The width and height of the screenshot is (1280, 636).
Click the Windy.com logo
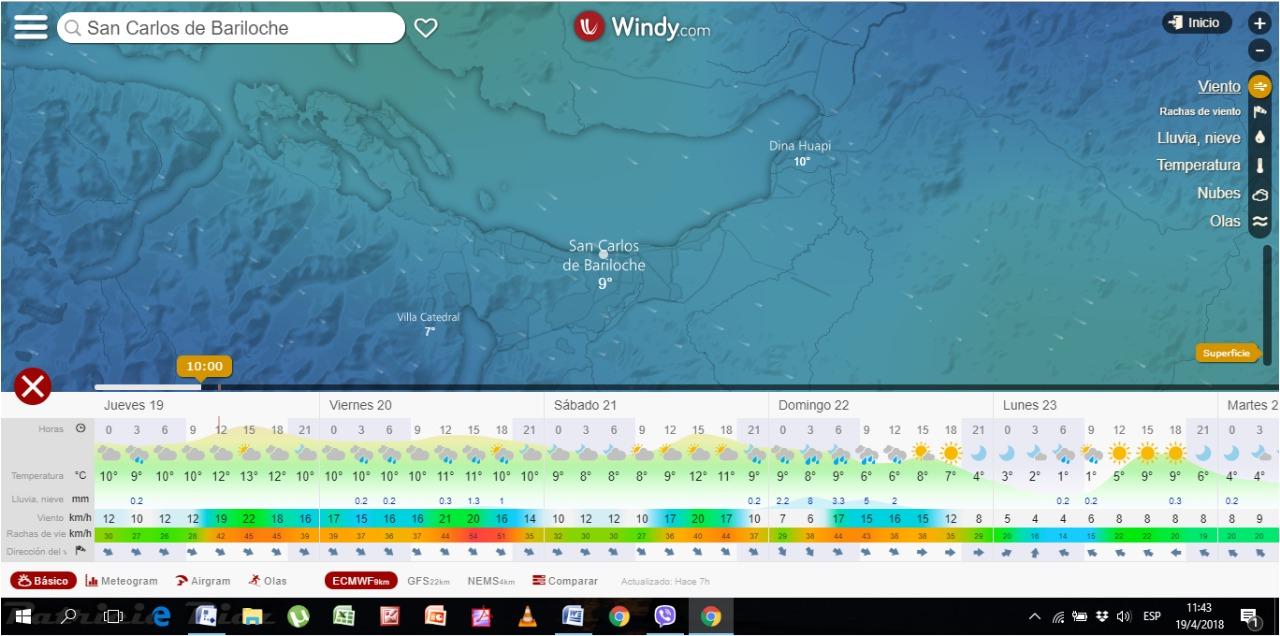tap(640, 28)
